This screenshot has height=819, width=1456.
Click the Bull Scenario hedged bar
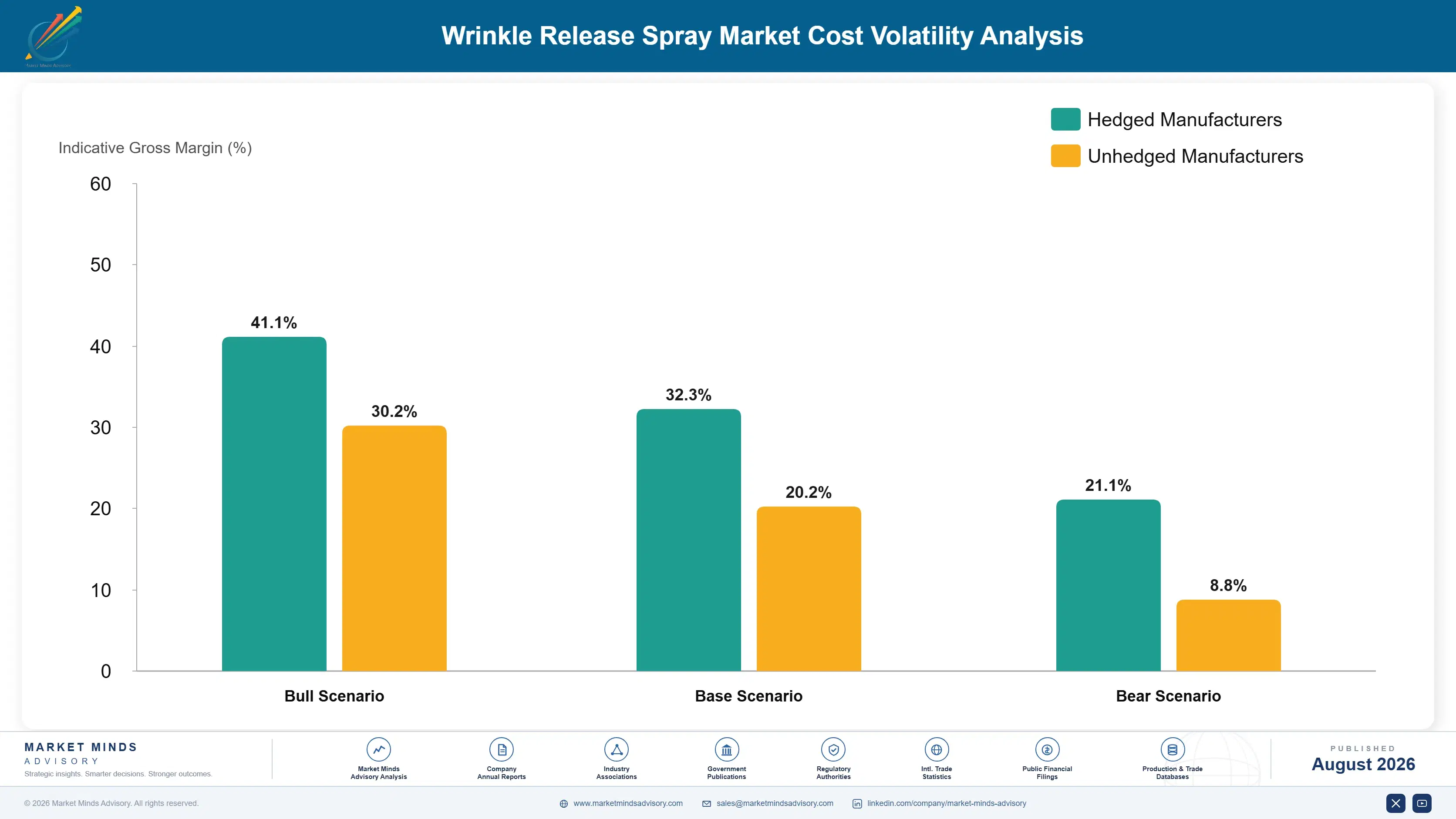tap(274, 504)
